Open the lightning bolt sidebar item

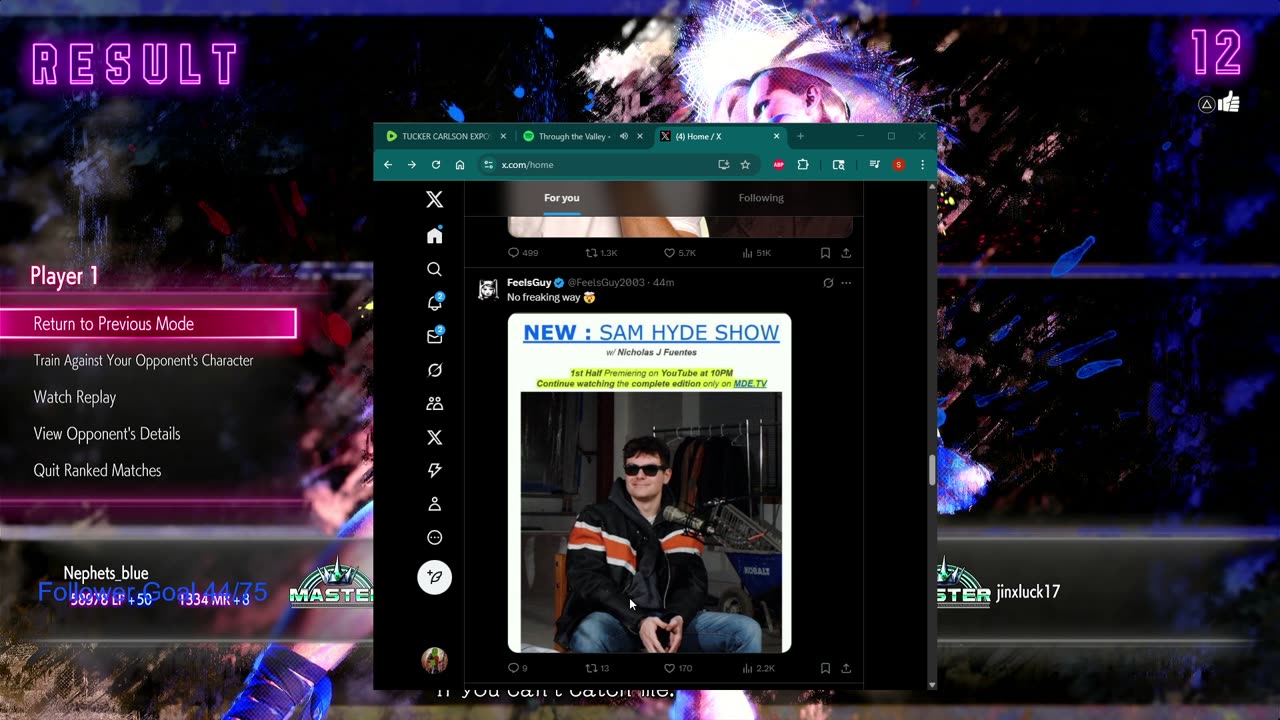click(x=434, y=470)
